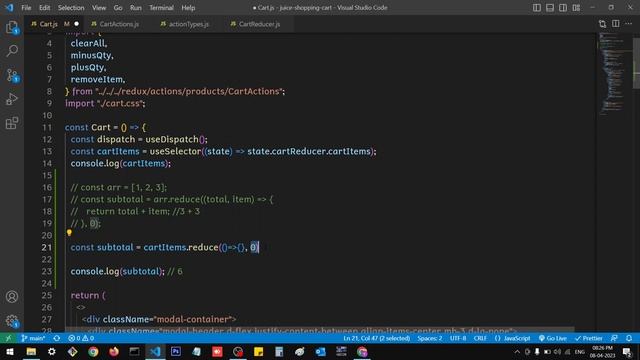Open the Run menu
The width and height of the screenshot is (640, 360).
point(136,8)
